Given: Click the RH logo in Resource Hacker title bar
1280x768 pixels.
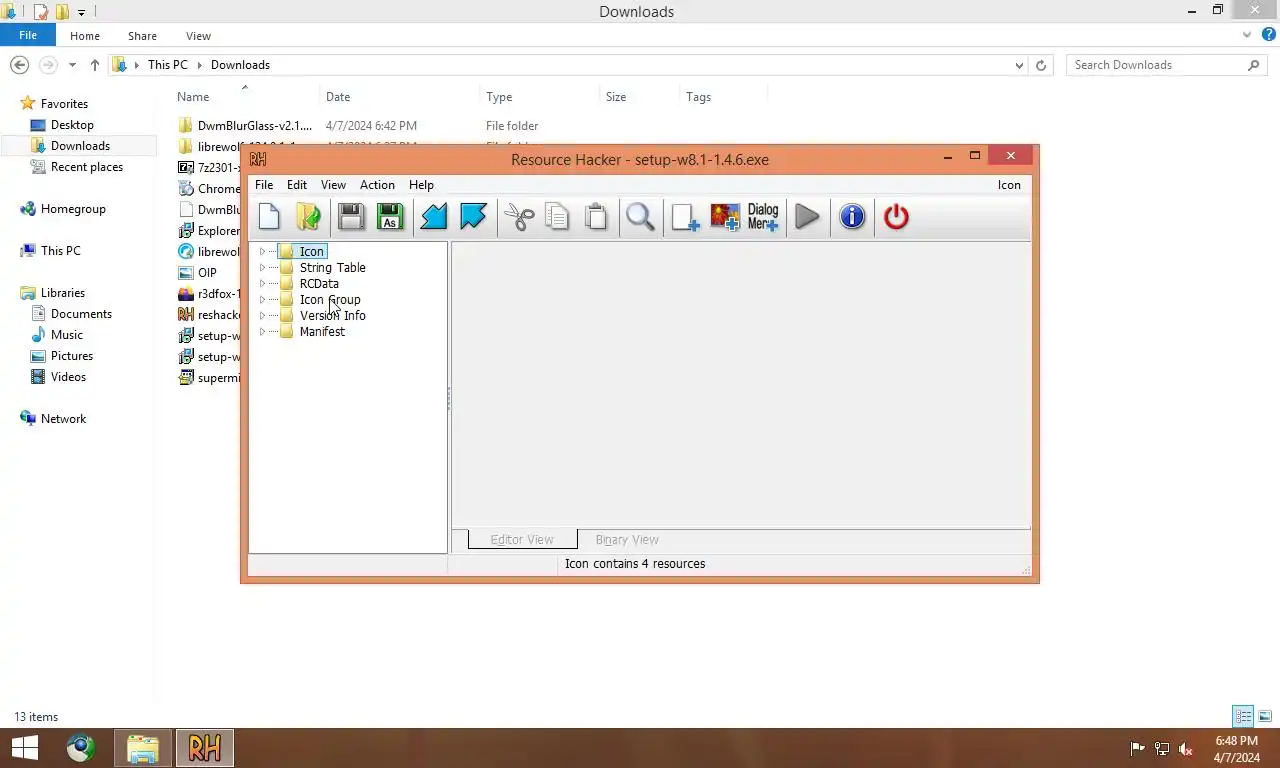Looking at the screenshot, I should point(258,159).
